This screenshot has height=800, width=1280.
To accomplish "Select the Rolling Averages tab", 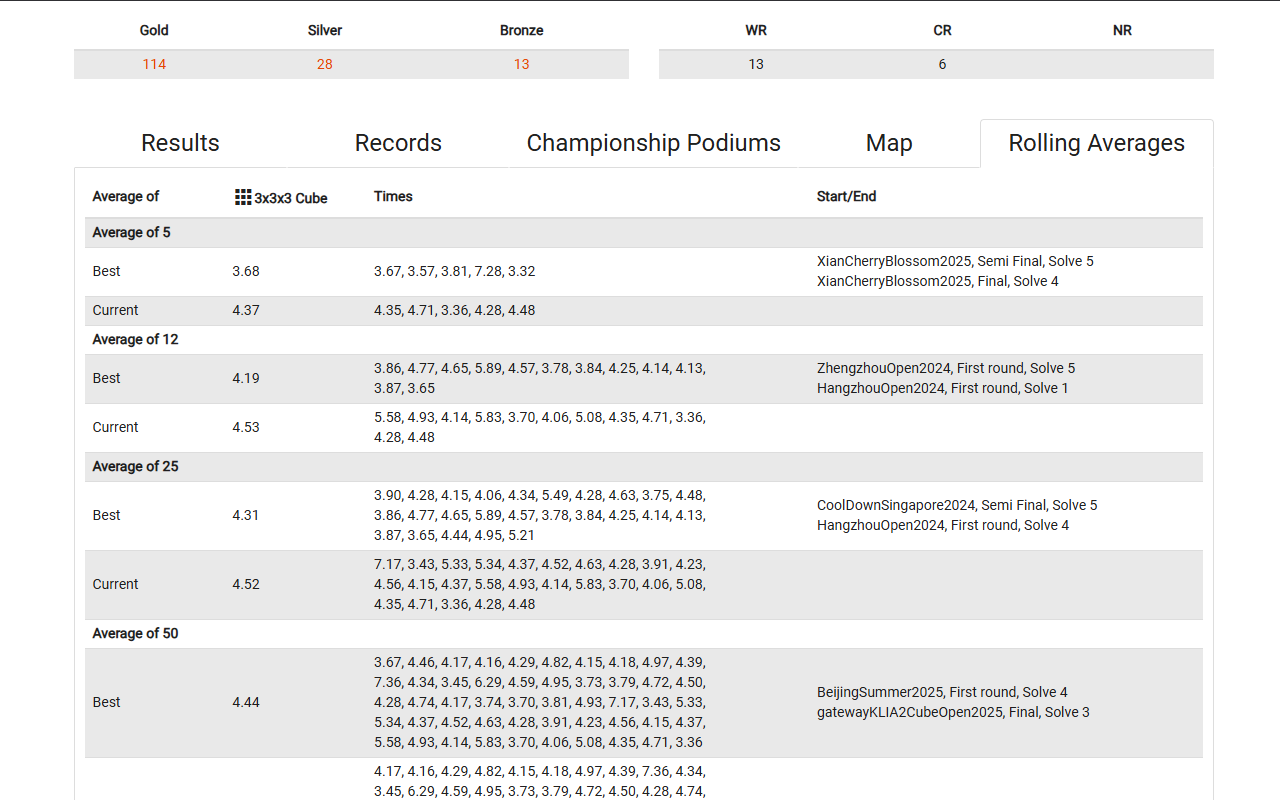I will point(1096,143).
